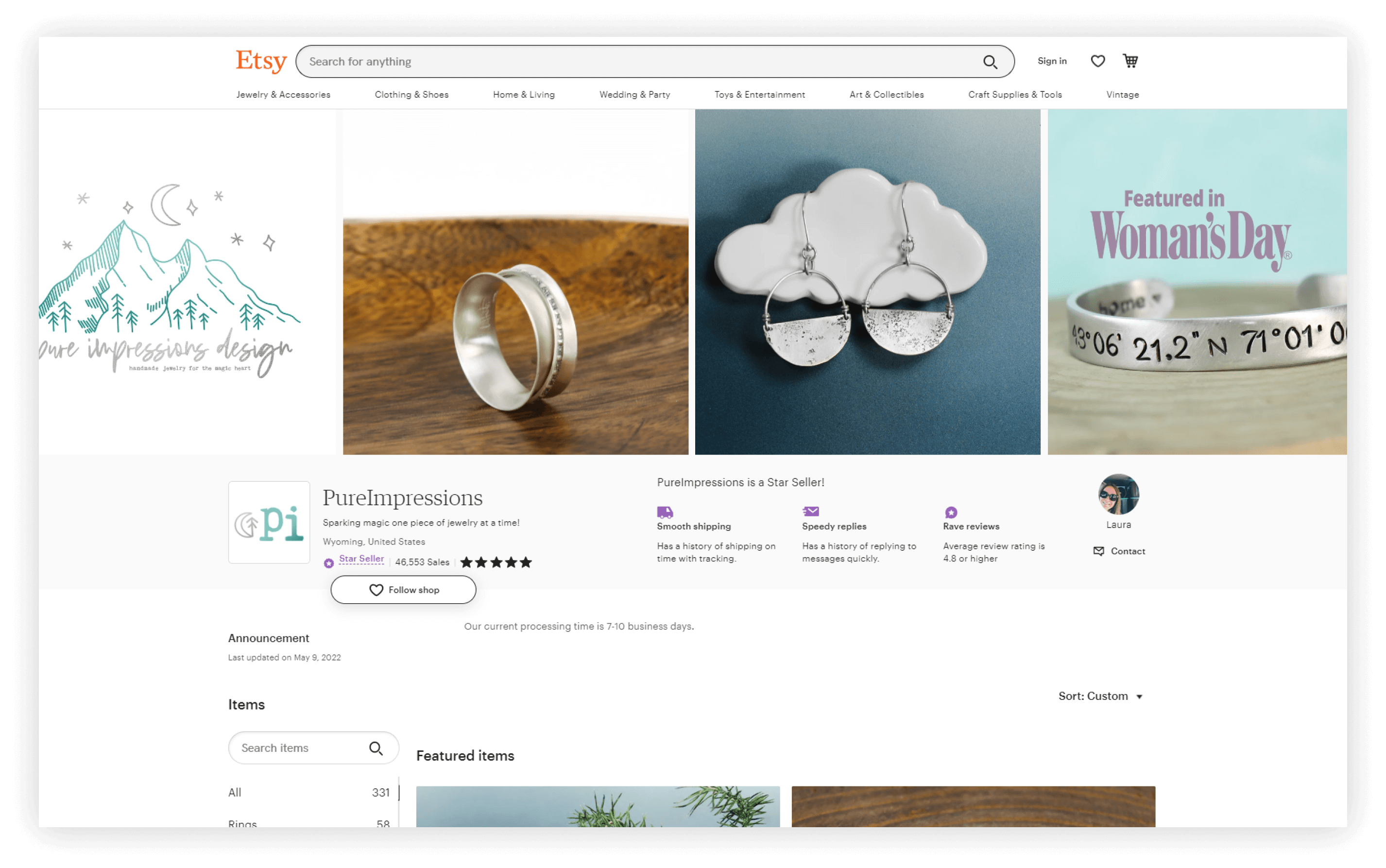
Task: Click the search magnifier icon in the top bar
Action: pyautogui.click(x=990, y=61)
